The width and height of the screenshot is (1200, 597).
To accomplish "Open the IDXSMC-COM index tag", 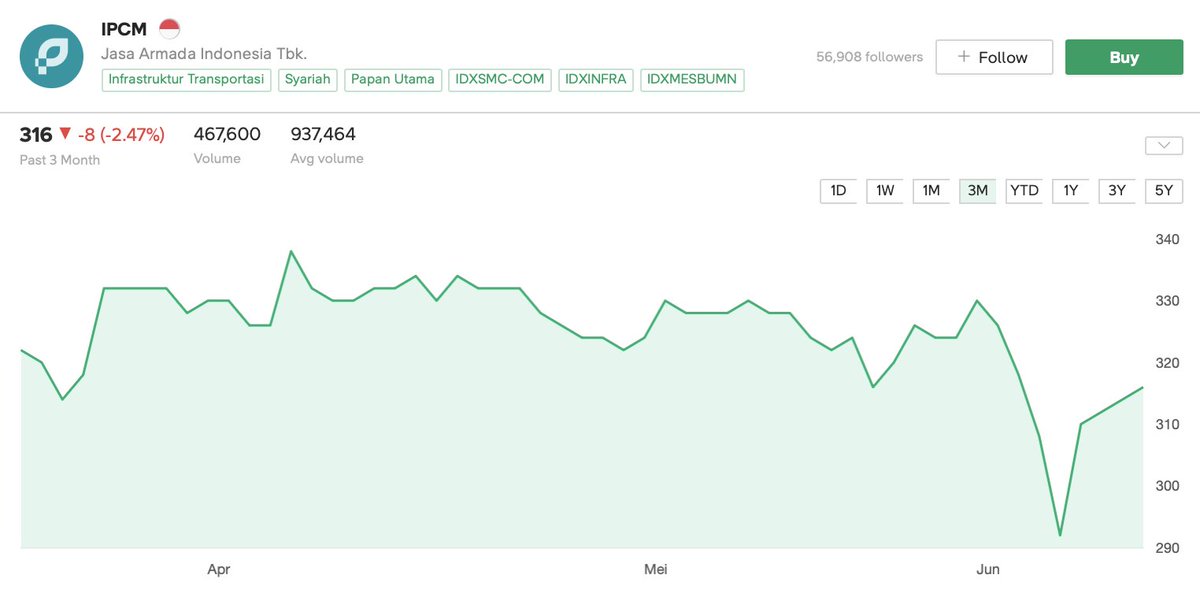I will point(500,79).
